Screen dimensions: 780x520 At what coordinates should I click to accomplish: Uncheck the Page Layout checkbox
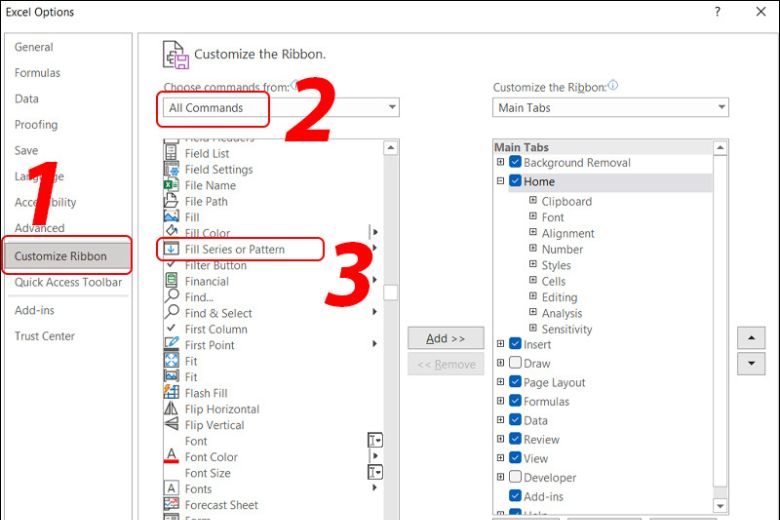pos(515,381)
